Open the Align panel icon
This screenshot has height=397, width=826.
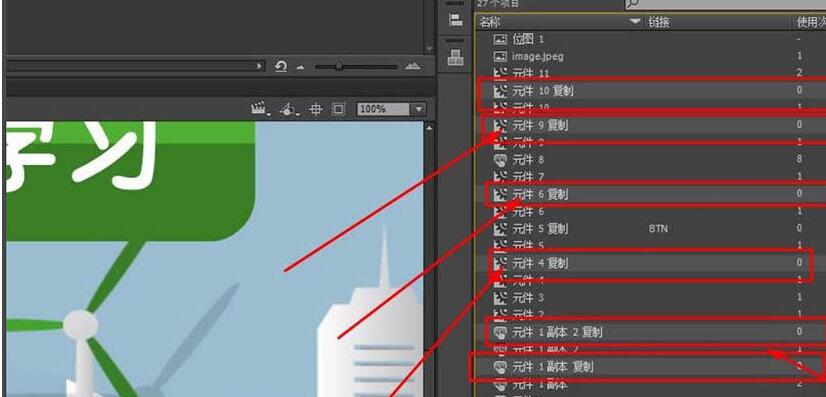(455, 20)
